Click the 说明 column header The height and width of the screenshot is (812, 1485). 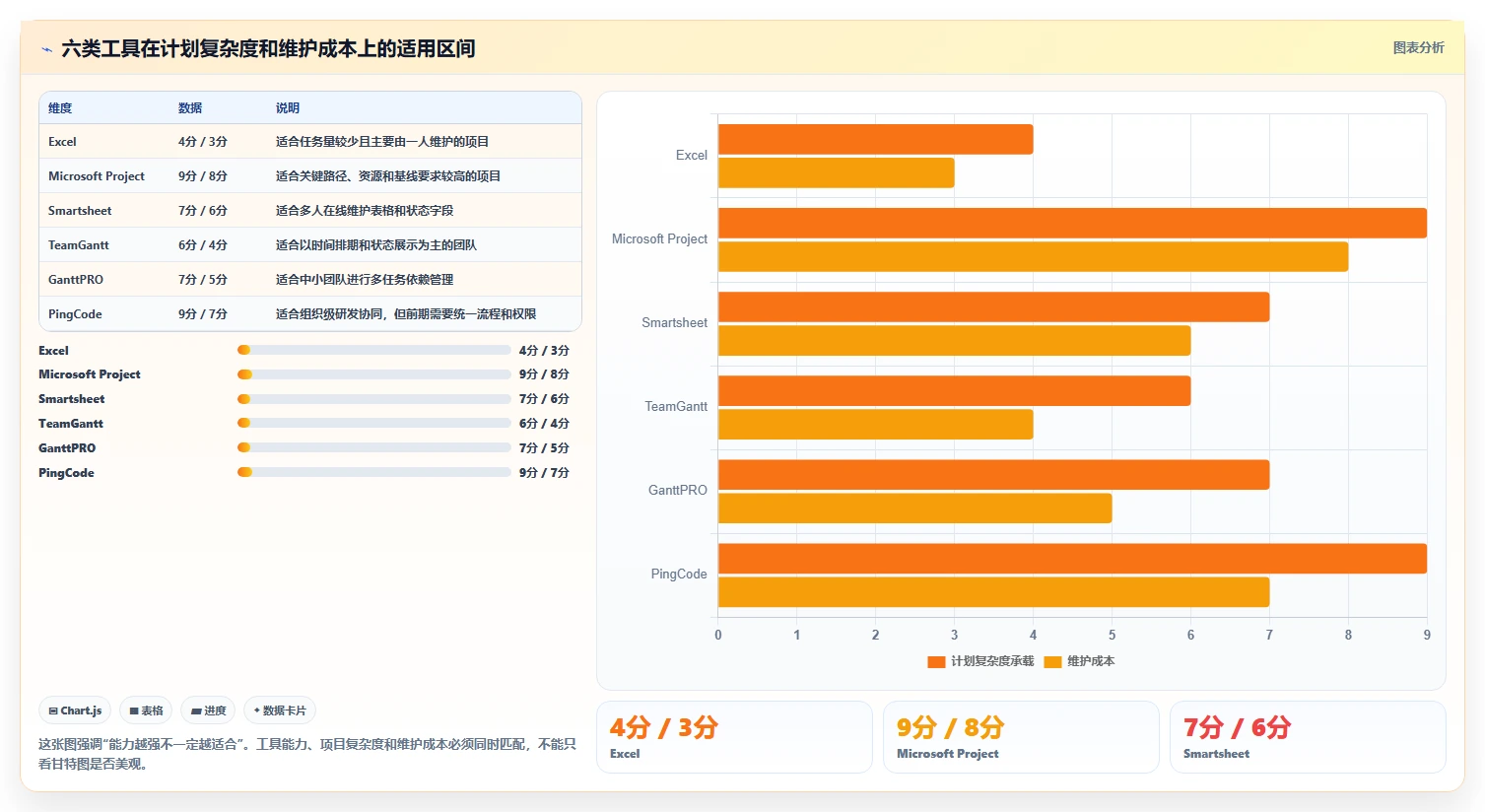pyautogui.click(x=288, y=107)
